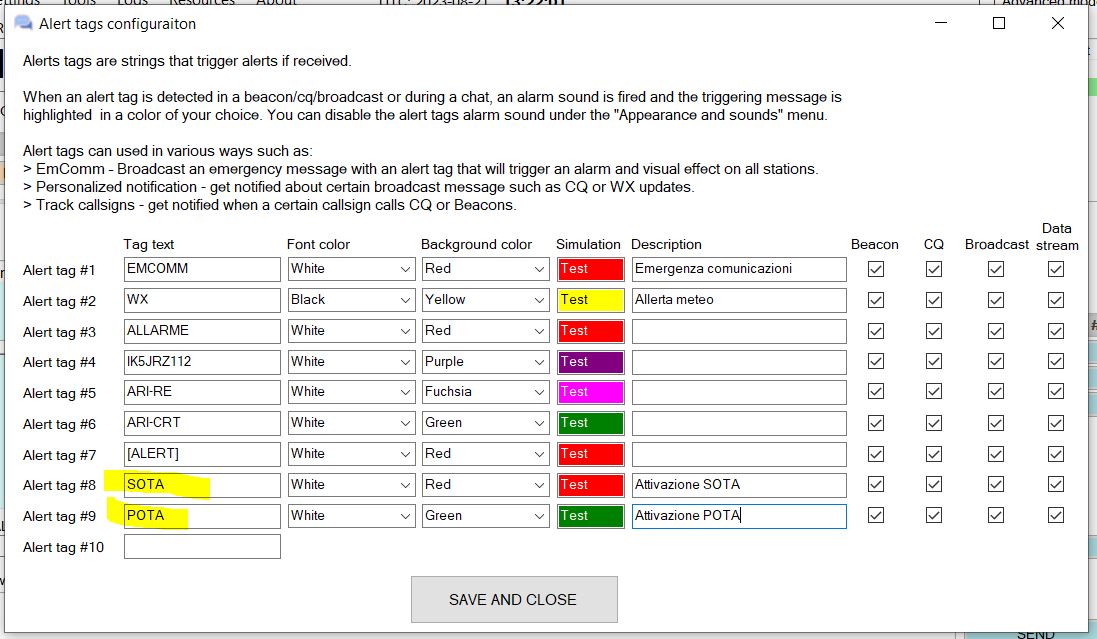The width and height of the screenshot is (1097, 639).
Task: Open Yellow background color dropdown for tag #2
Action: click(x=486, y=300)
